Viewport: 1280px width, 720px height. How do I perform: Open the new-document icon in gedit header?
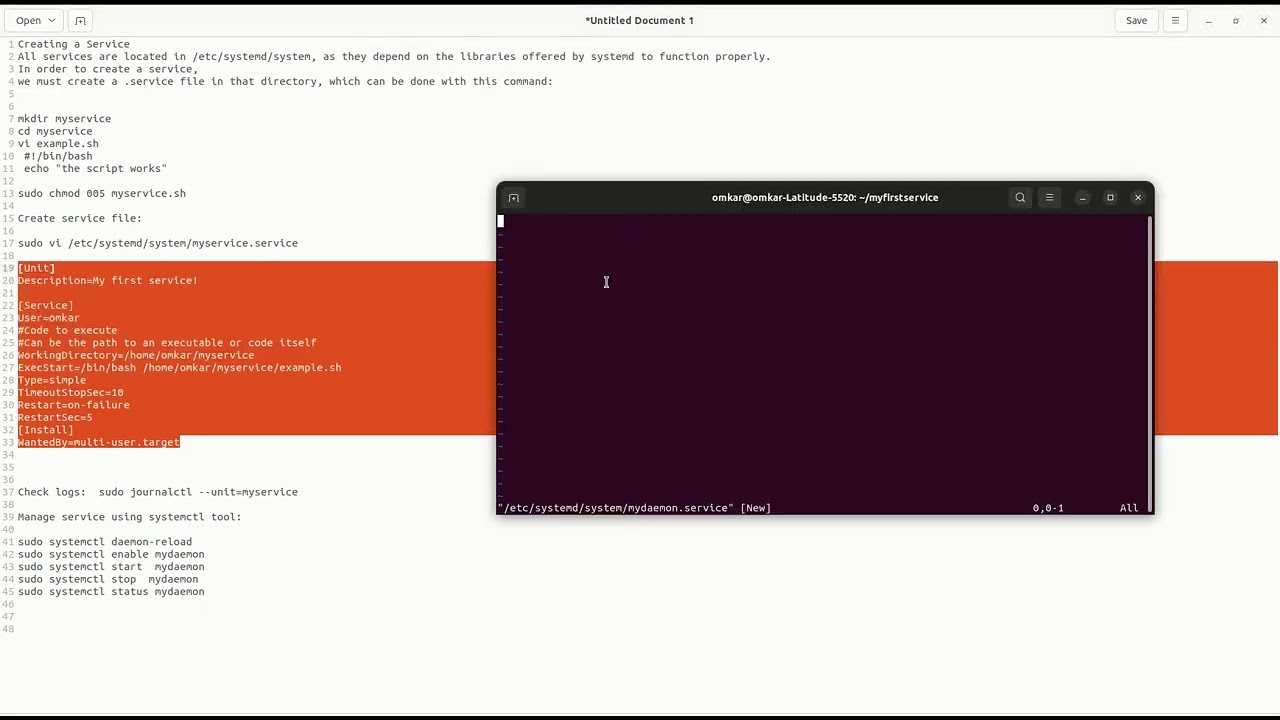pos(81,20)
